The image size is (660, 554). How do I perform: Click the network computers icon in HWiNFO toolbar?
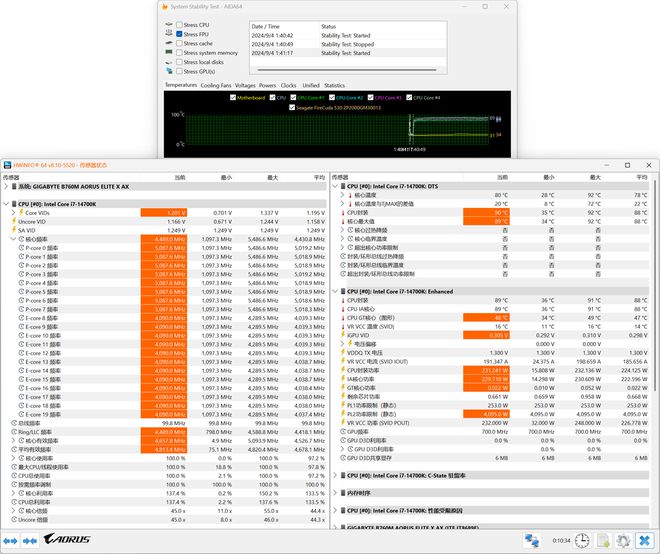[x=533, y=540]
